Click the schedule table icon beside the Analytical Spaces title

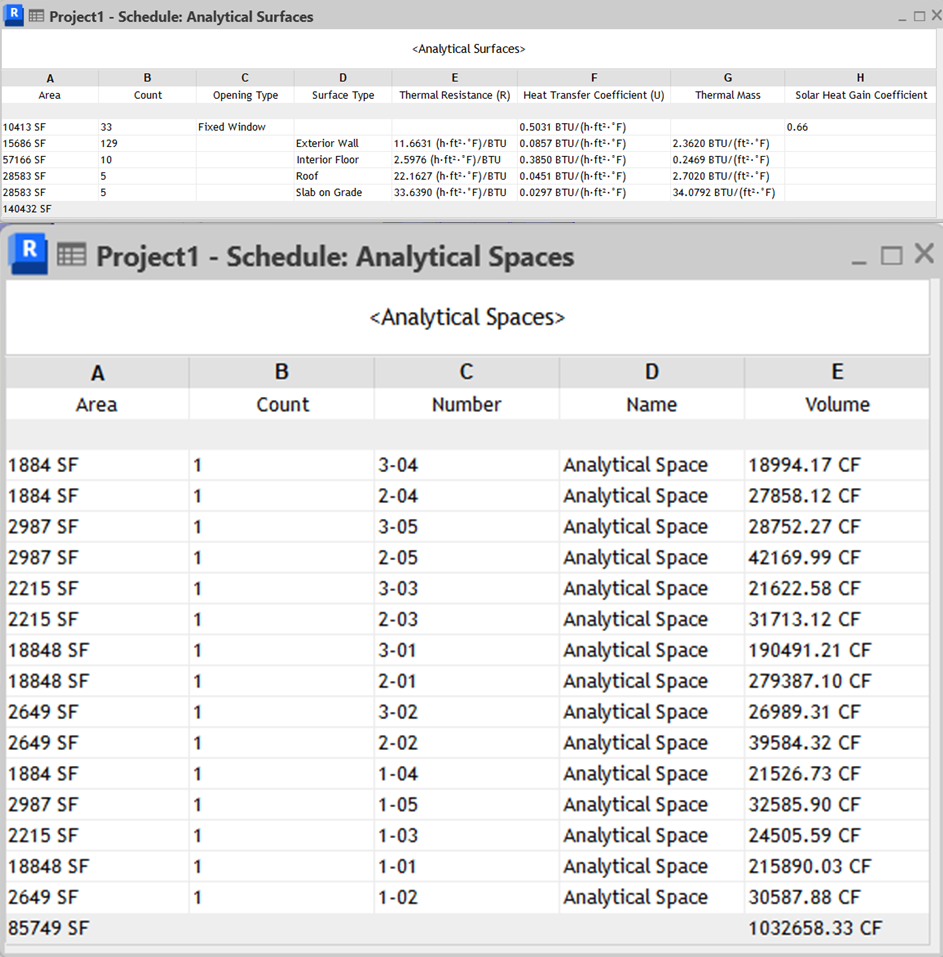point(71,256)
